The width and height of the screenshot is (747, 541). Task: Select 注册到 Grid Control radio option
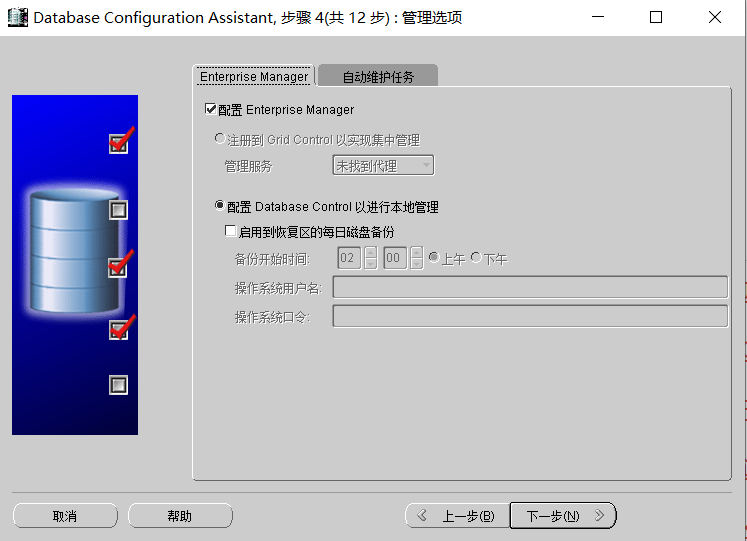(220, 139)
